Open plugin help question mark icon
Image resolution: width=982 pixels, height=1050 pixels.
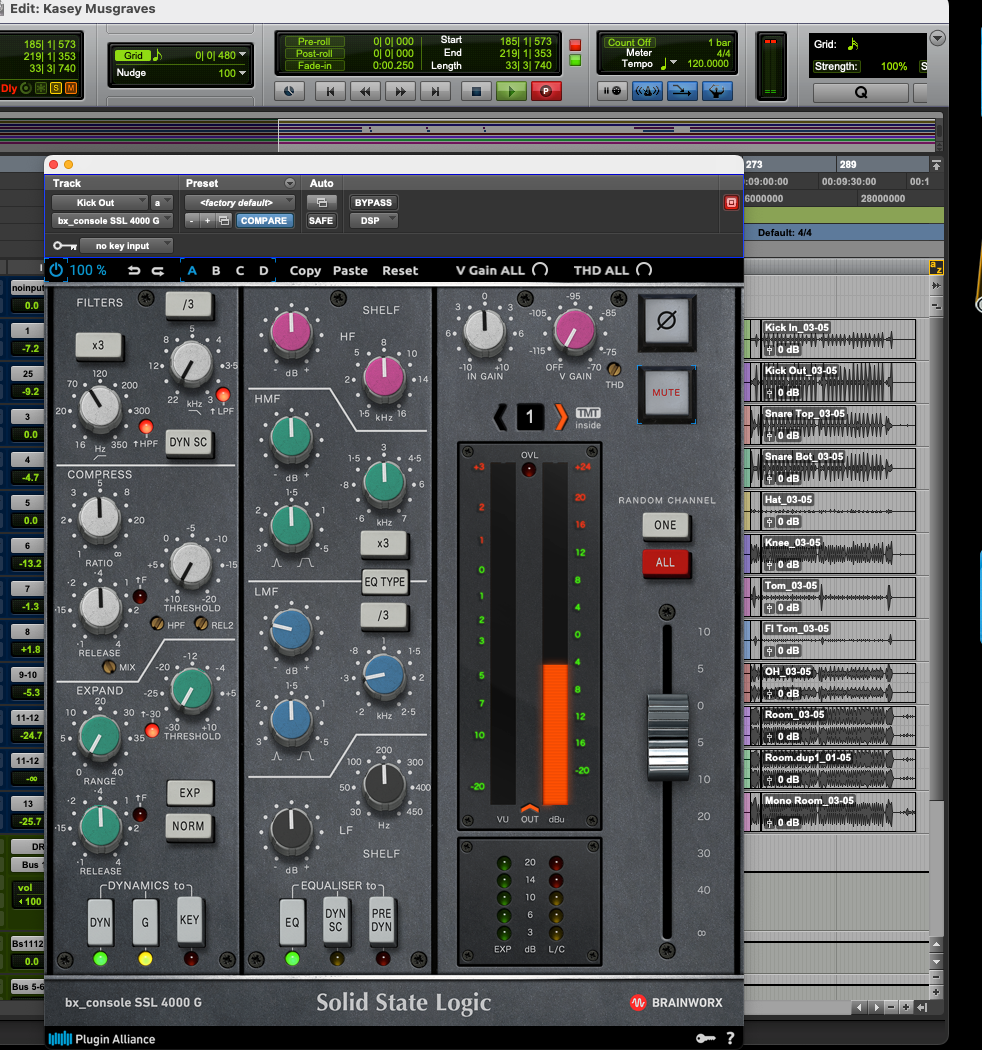coord(730,1038)
